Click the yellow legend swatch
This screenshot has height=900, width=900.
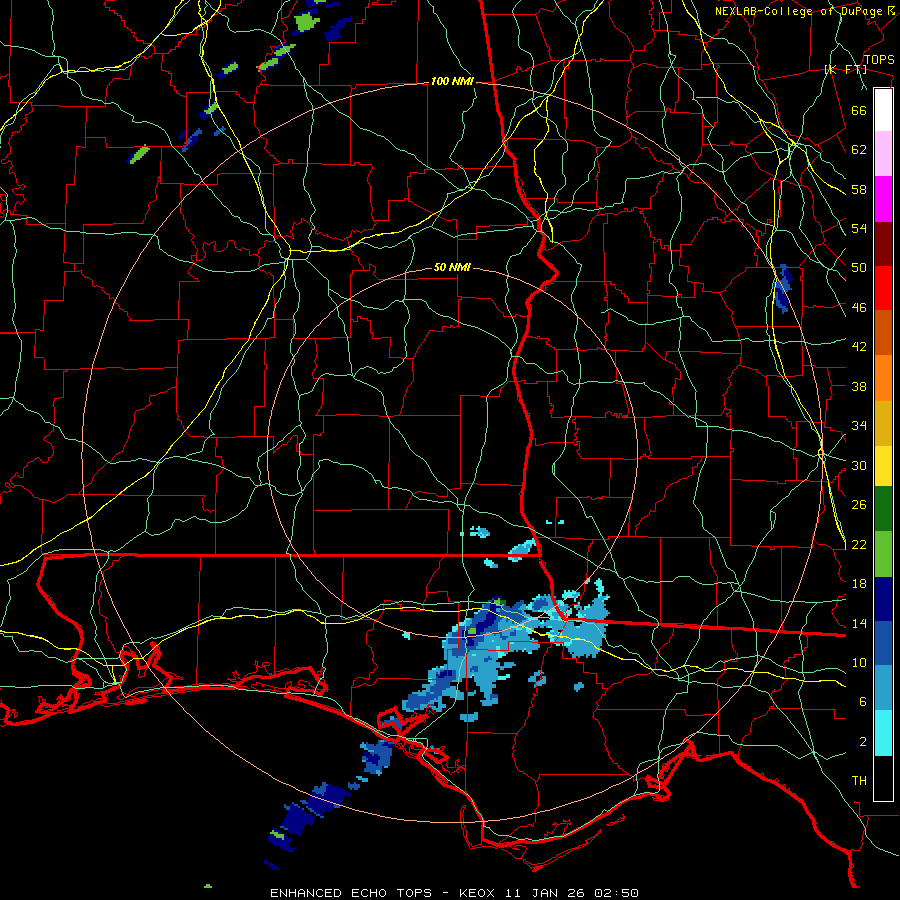pyautogui.click(x=883, y=466)
